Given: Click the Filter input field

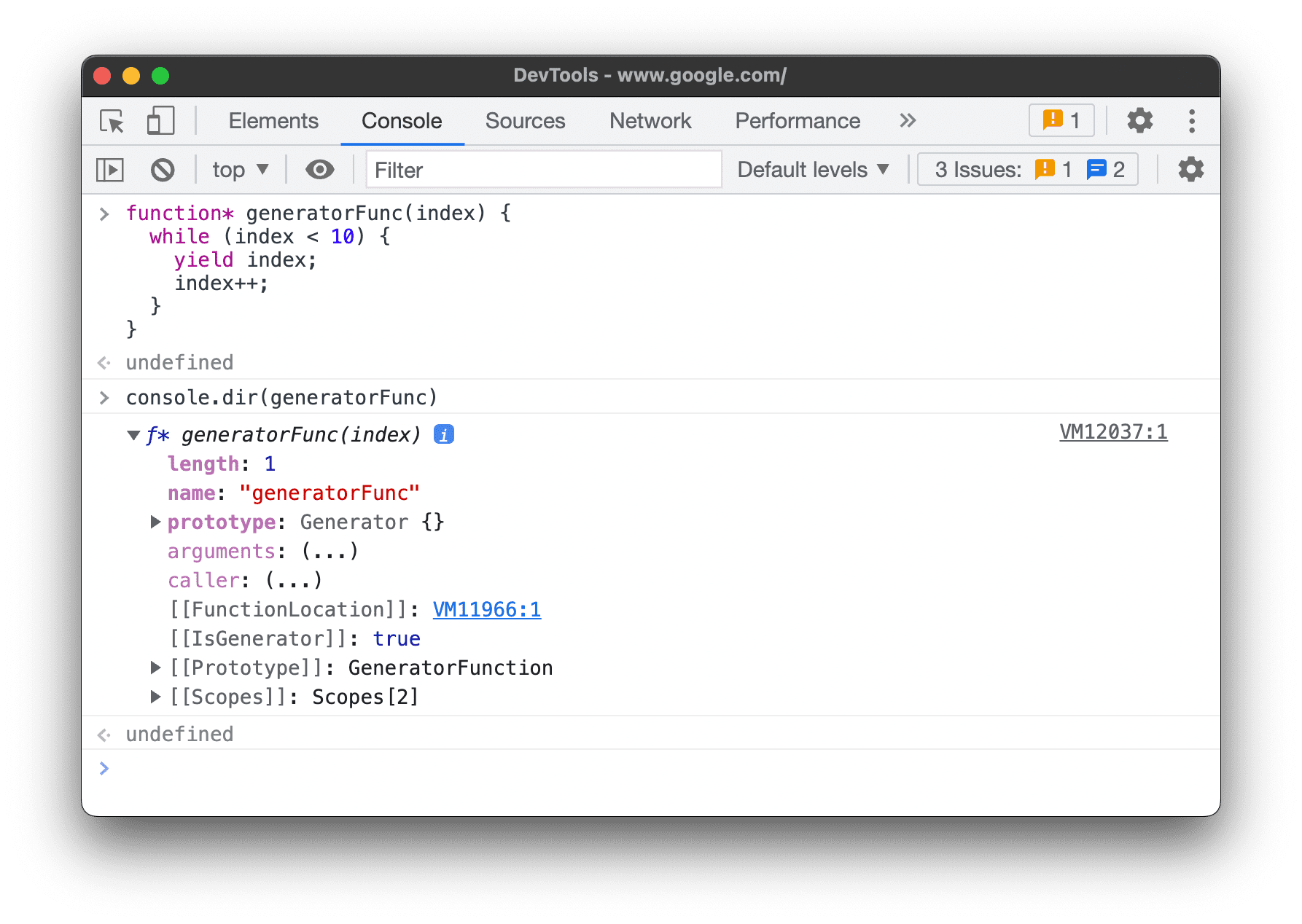Looking at the screenshot, I should (x=543, y=170).
